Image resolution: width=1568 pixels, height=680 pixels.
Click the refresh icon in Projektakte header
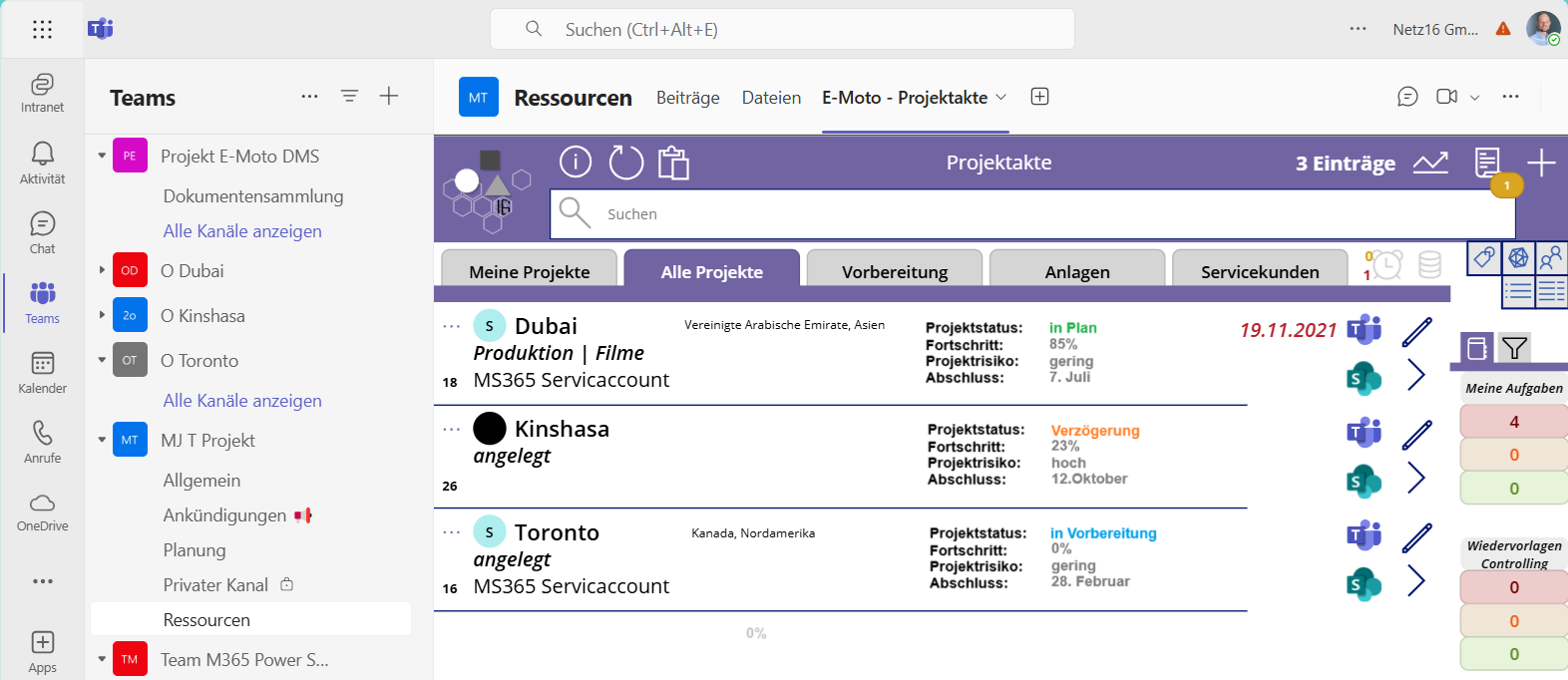tap(626, 162)
